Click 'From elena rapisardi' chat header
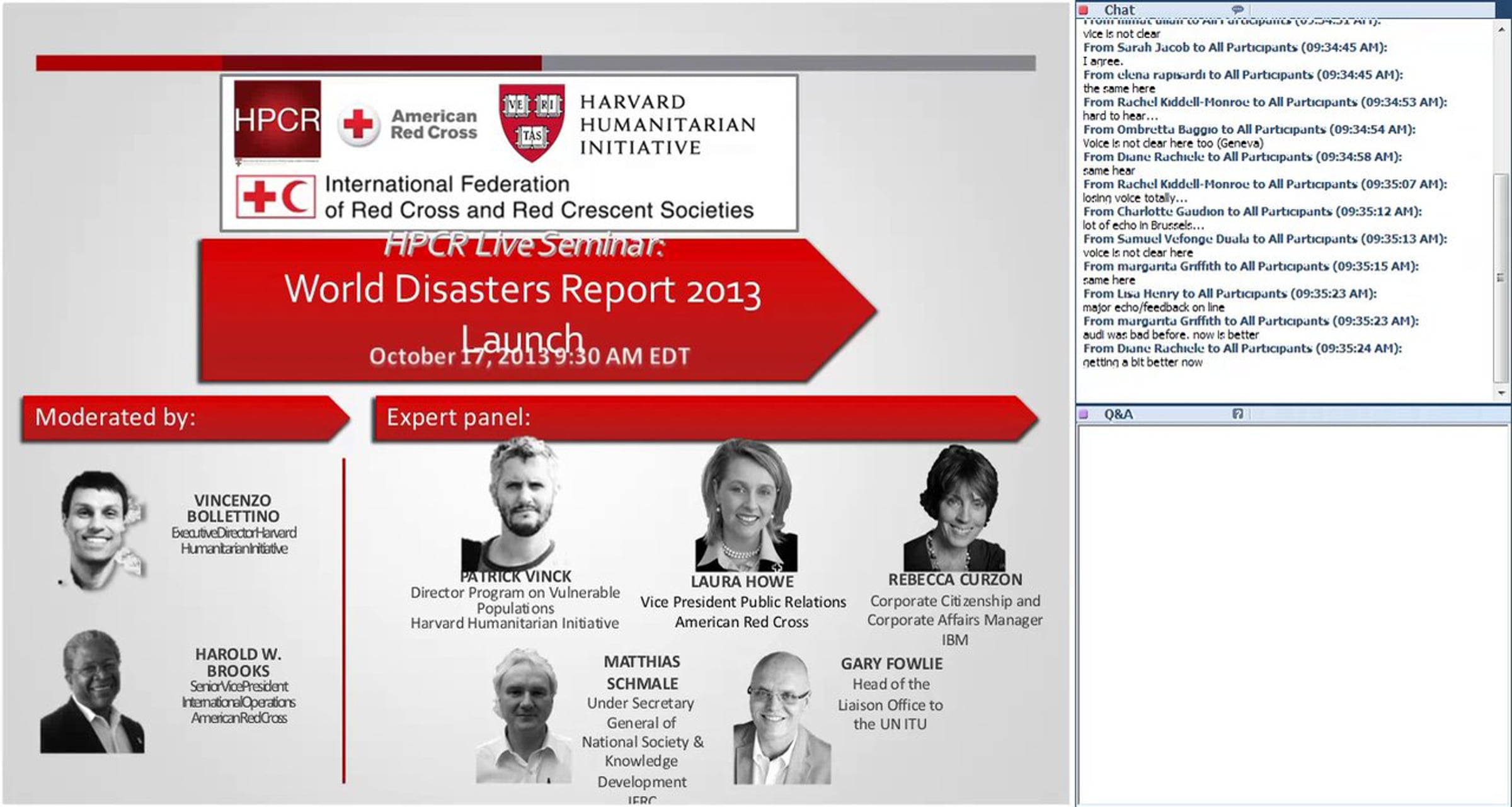The image size is (1512, 807). click(1243, 74)
